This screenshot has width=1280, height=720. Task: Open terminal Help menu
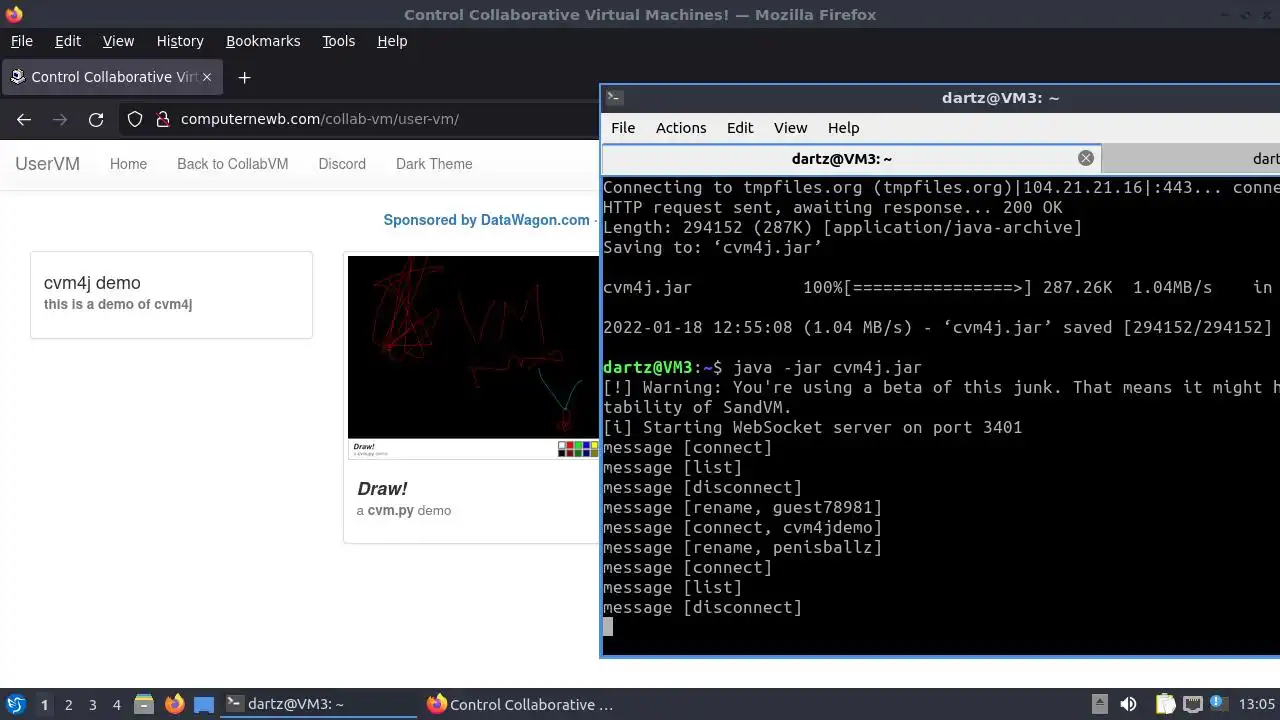click(x=843, y=128)
